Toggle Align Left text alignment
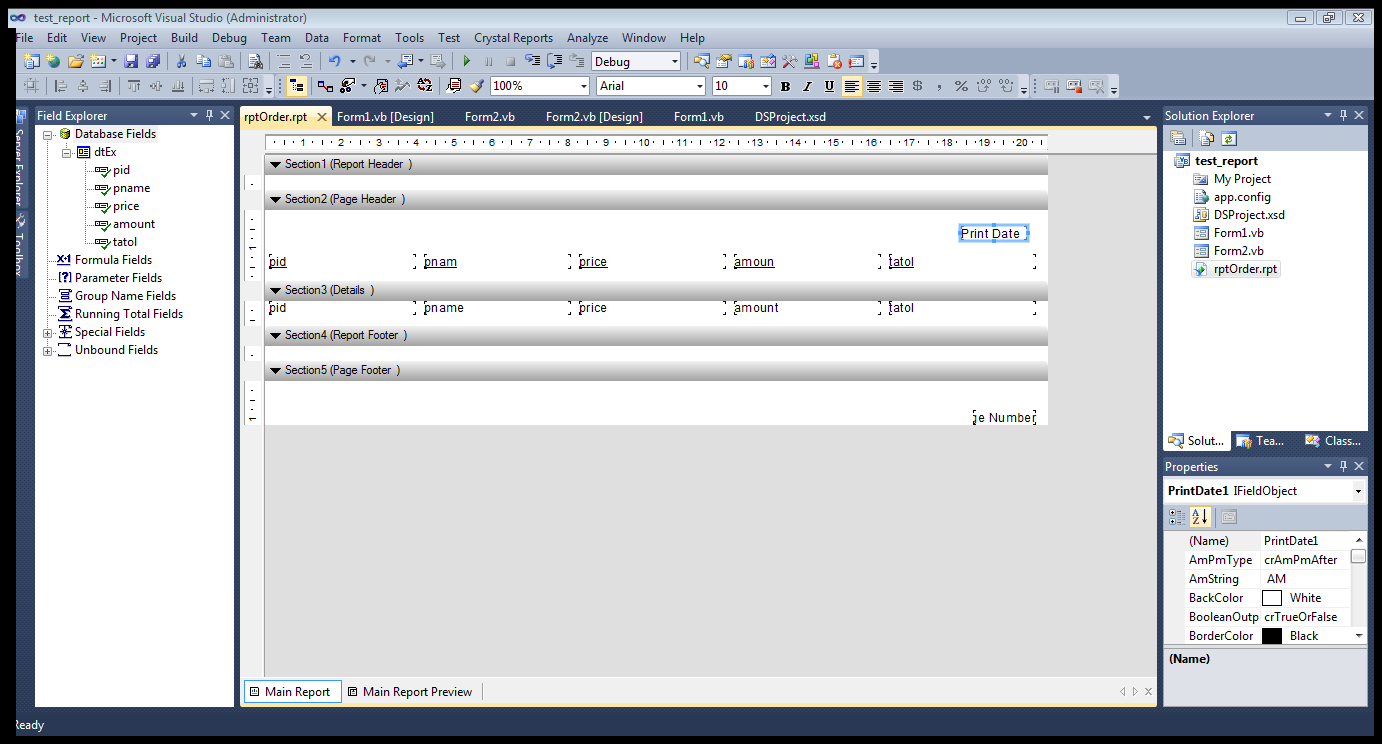 852,86
